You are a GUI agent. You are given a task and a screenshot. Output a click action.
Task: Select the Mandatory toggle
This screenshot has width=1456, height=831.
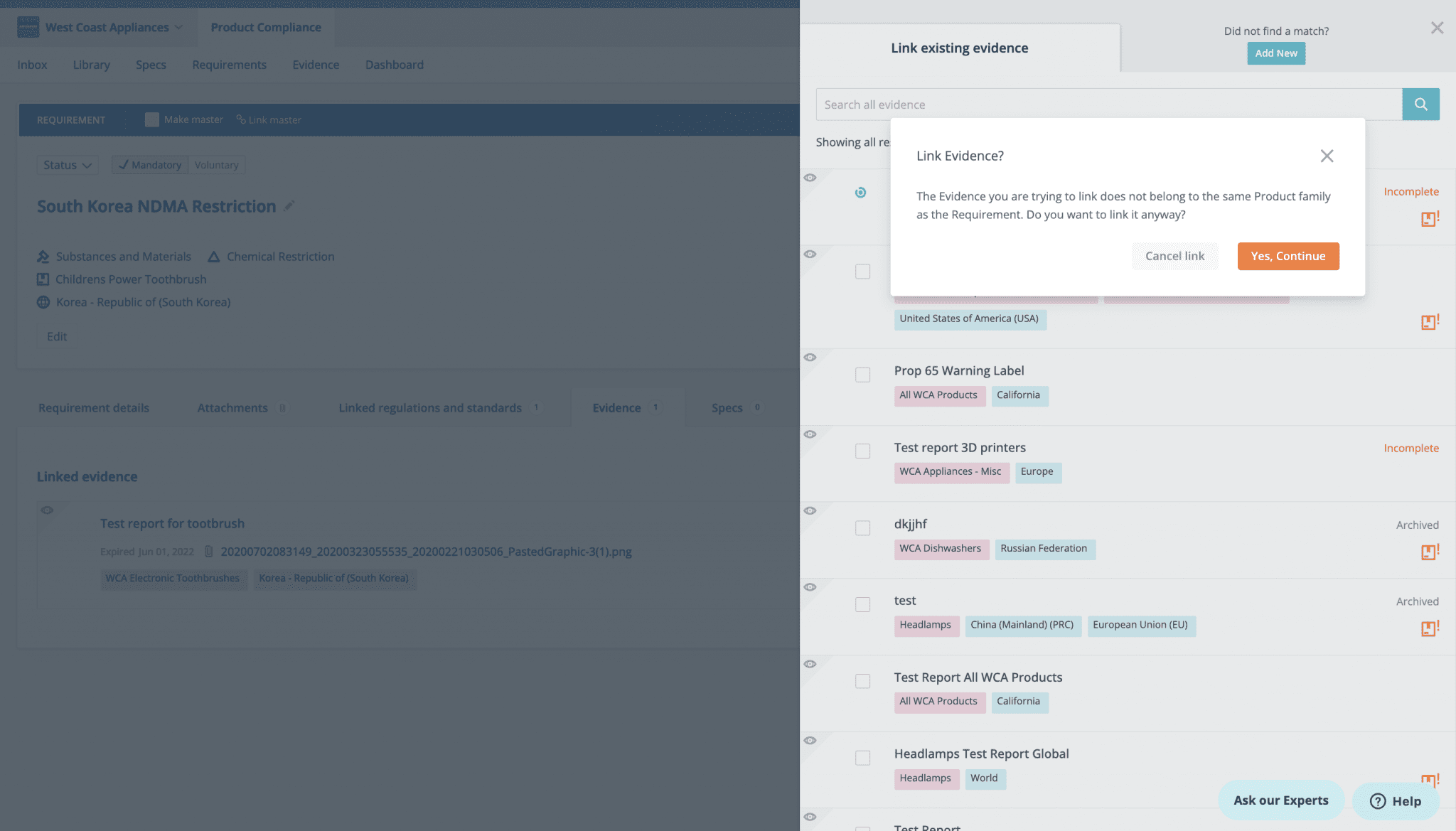coord(150,165)
